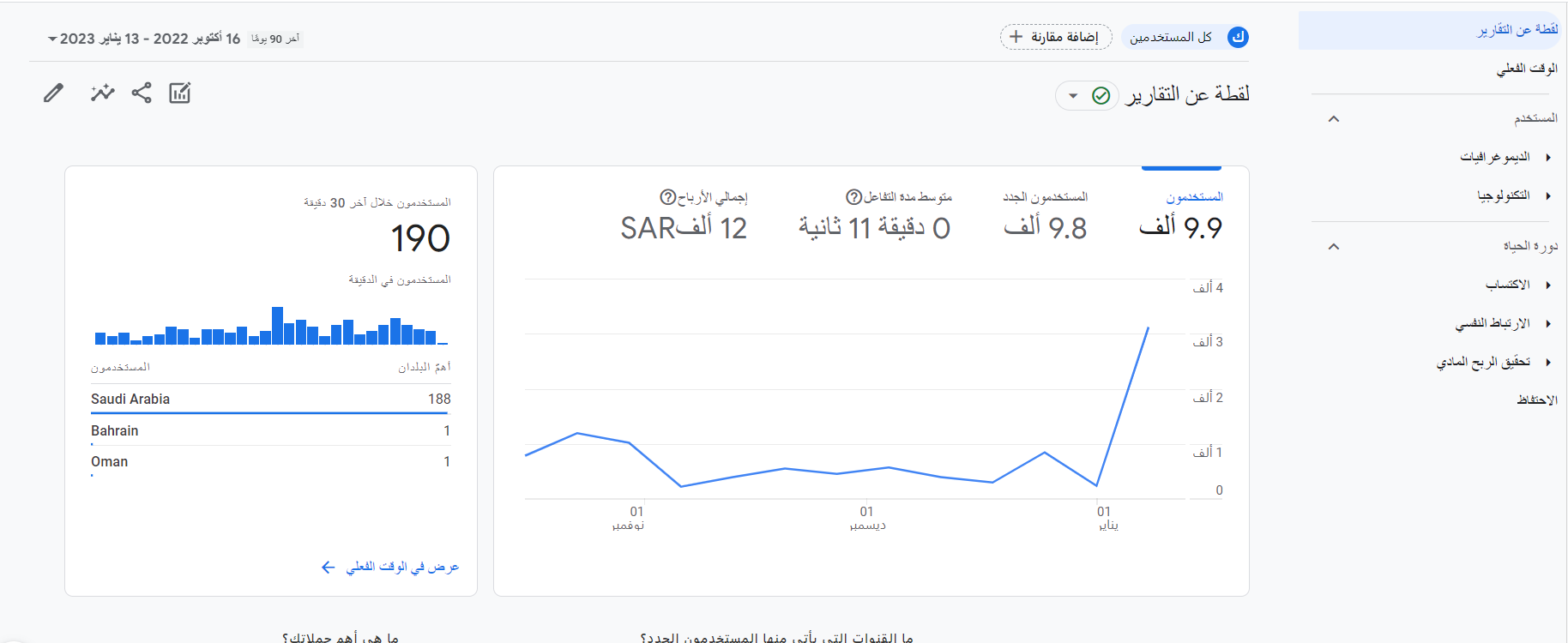1568x643 pixels.
Task: Click help icon beside متوسط مدة التفاعل
Action: [x=853, y=197]
